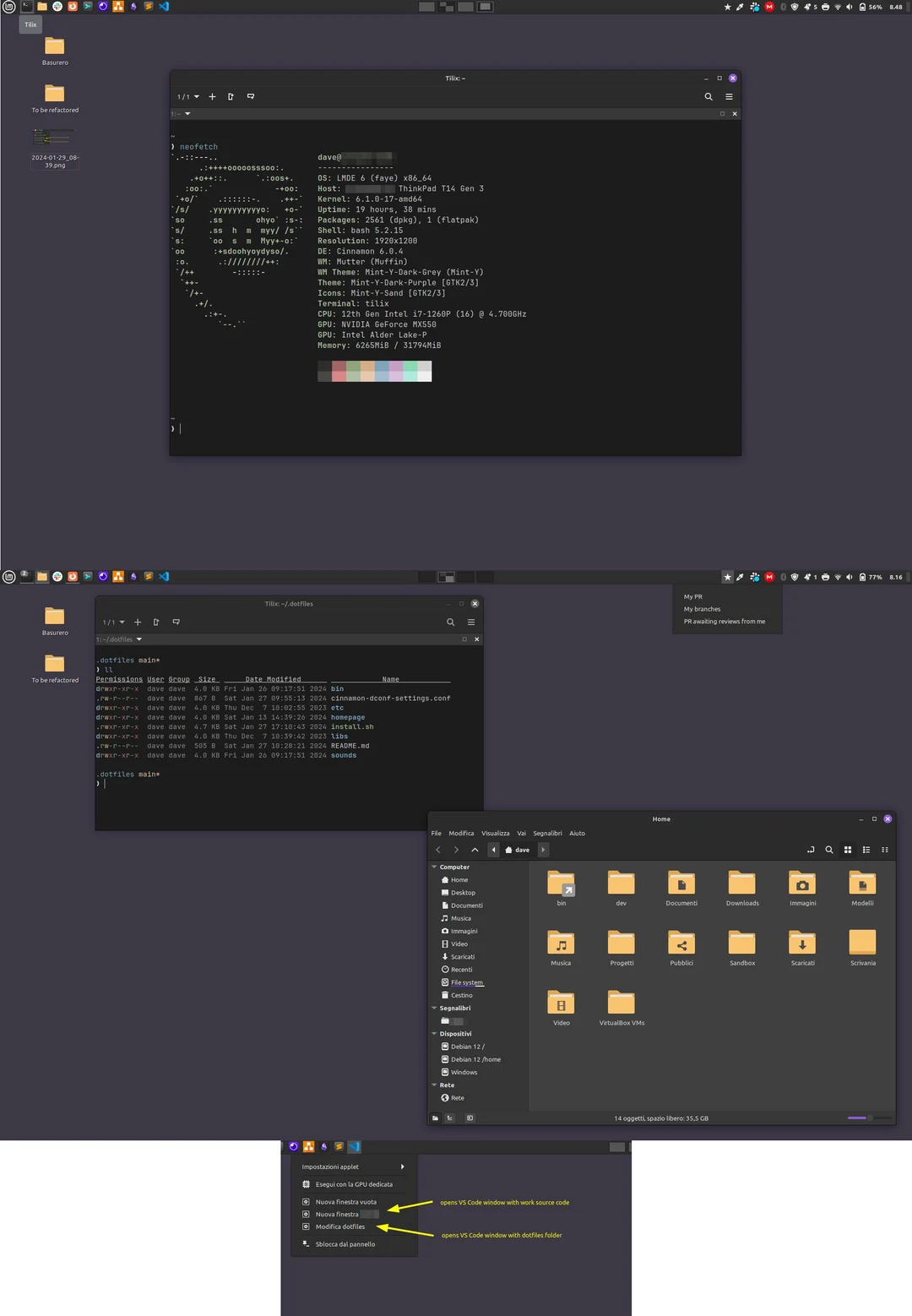Open Tilix search with magnifier icon
This screenshot has height=1316, width=912.
(x=708, y=96)
